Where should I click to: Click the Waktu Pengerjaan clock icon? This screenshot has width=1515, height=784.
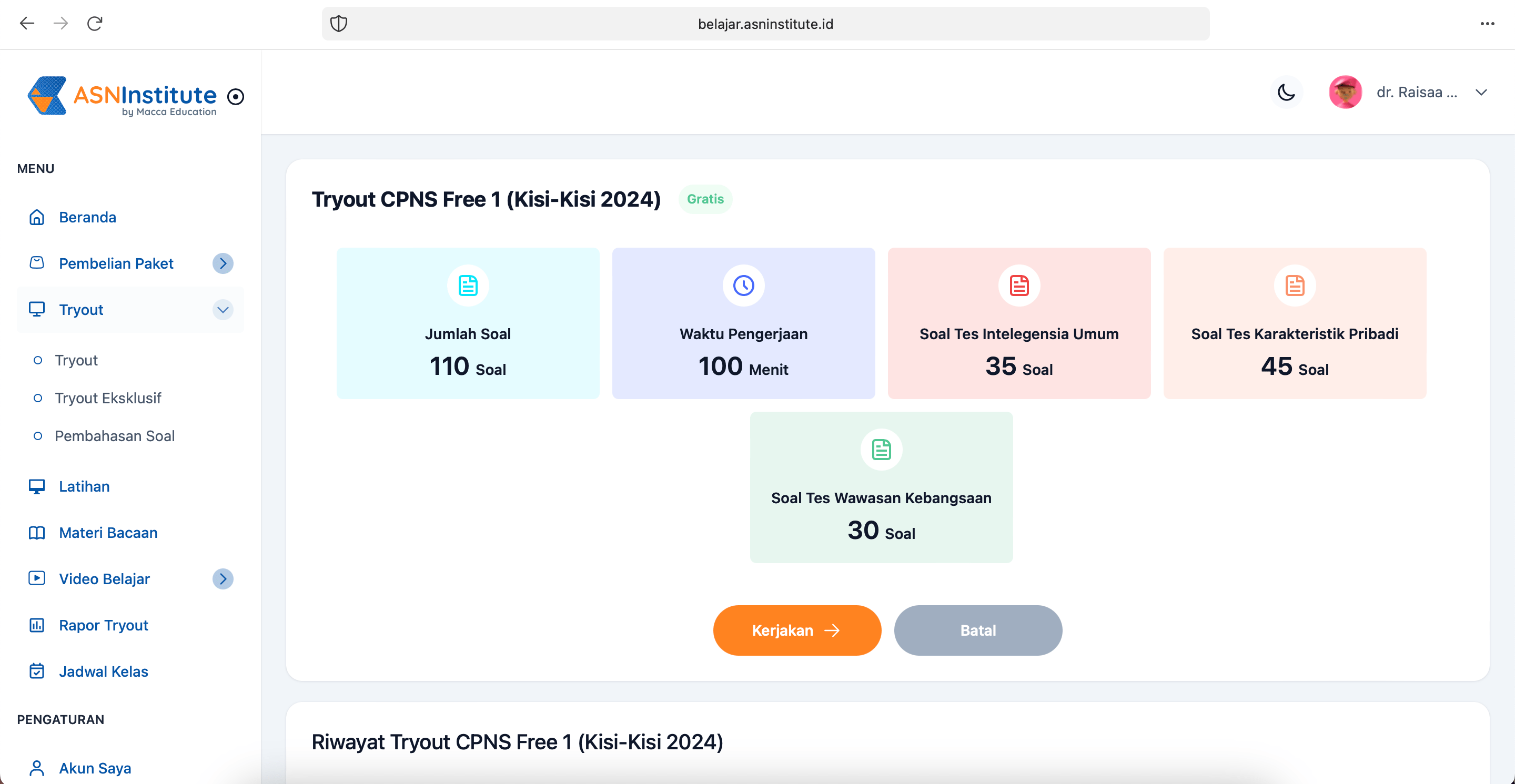click(x=743, y=286)
